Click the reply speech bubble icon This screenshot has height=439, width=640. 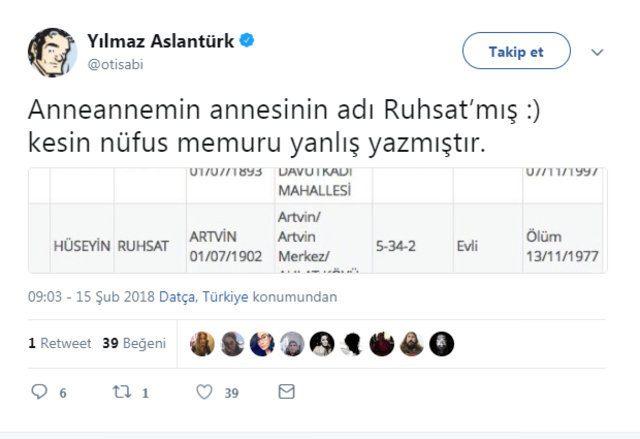pos(39,392)
